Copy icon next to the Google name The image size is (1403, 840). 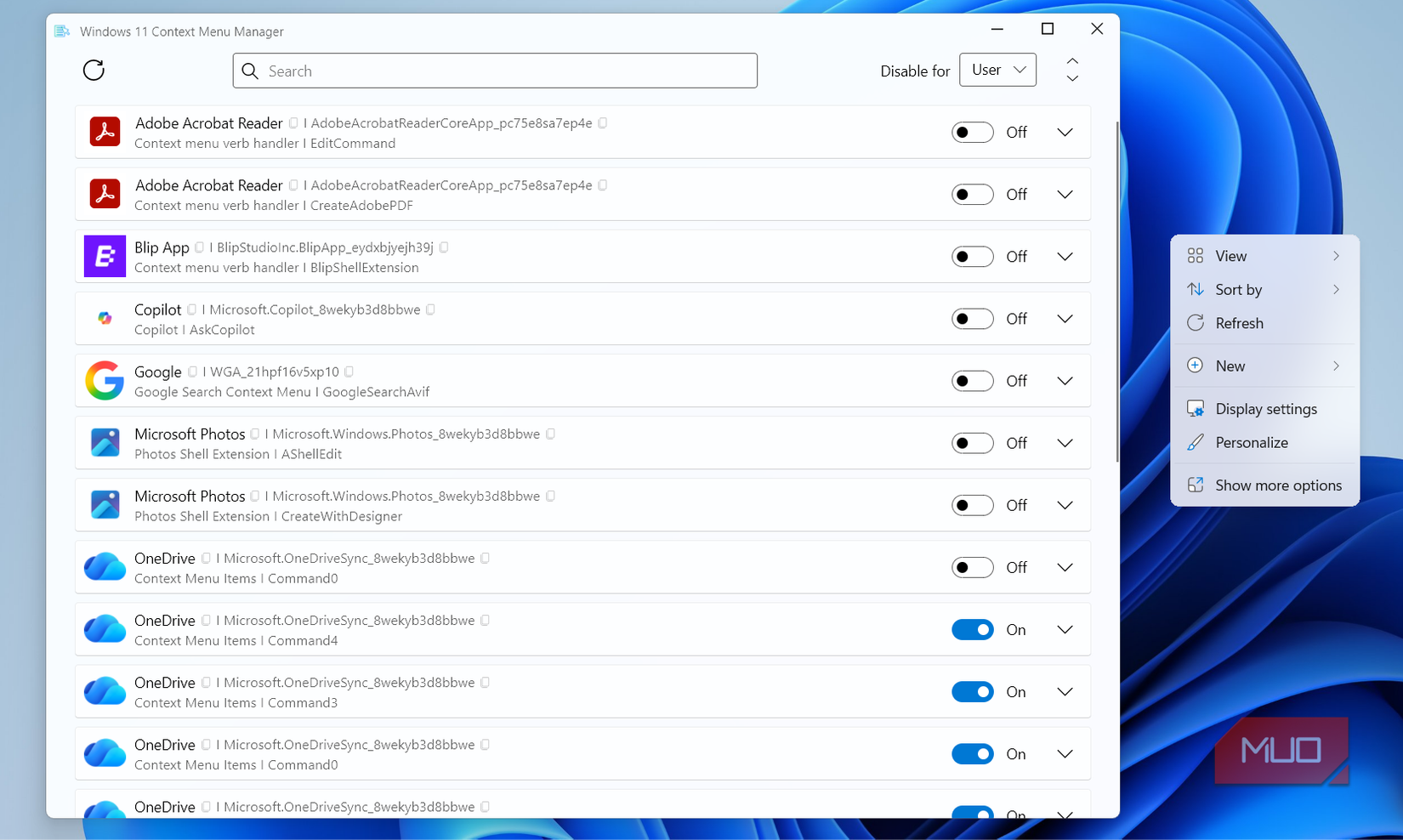[x=192, y=372]
